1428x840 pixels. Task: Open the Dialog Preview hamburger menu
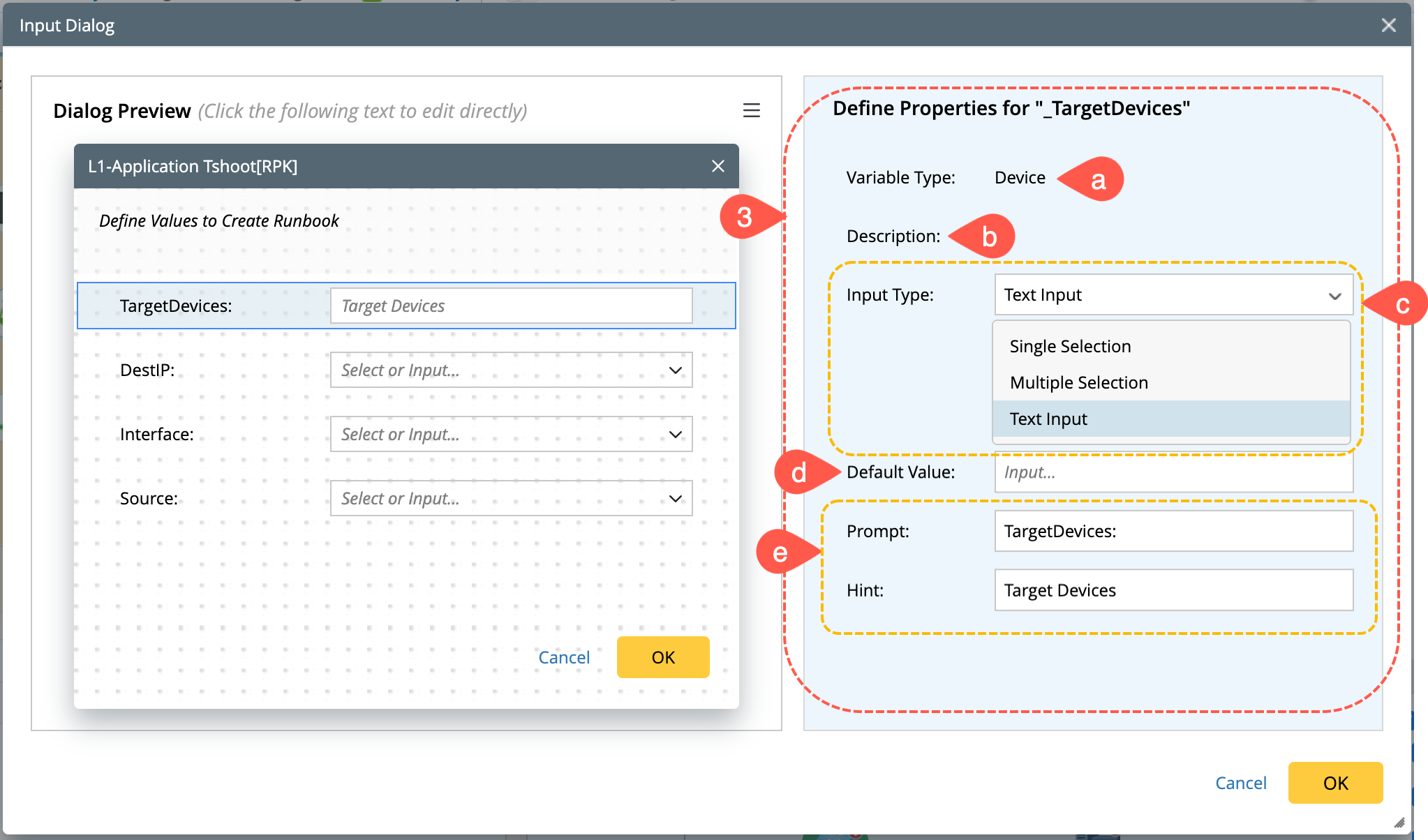[x=751, y=110]
